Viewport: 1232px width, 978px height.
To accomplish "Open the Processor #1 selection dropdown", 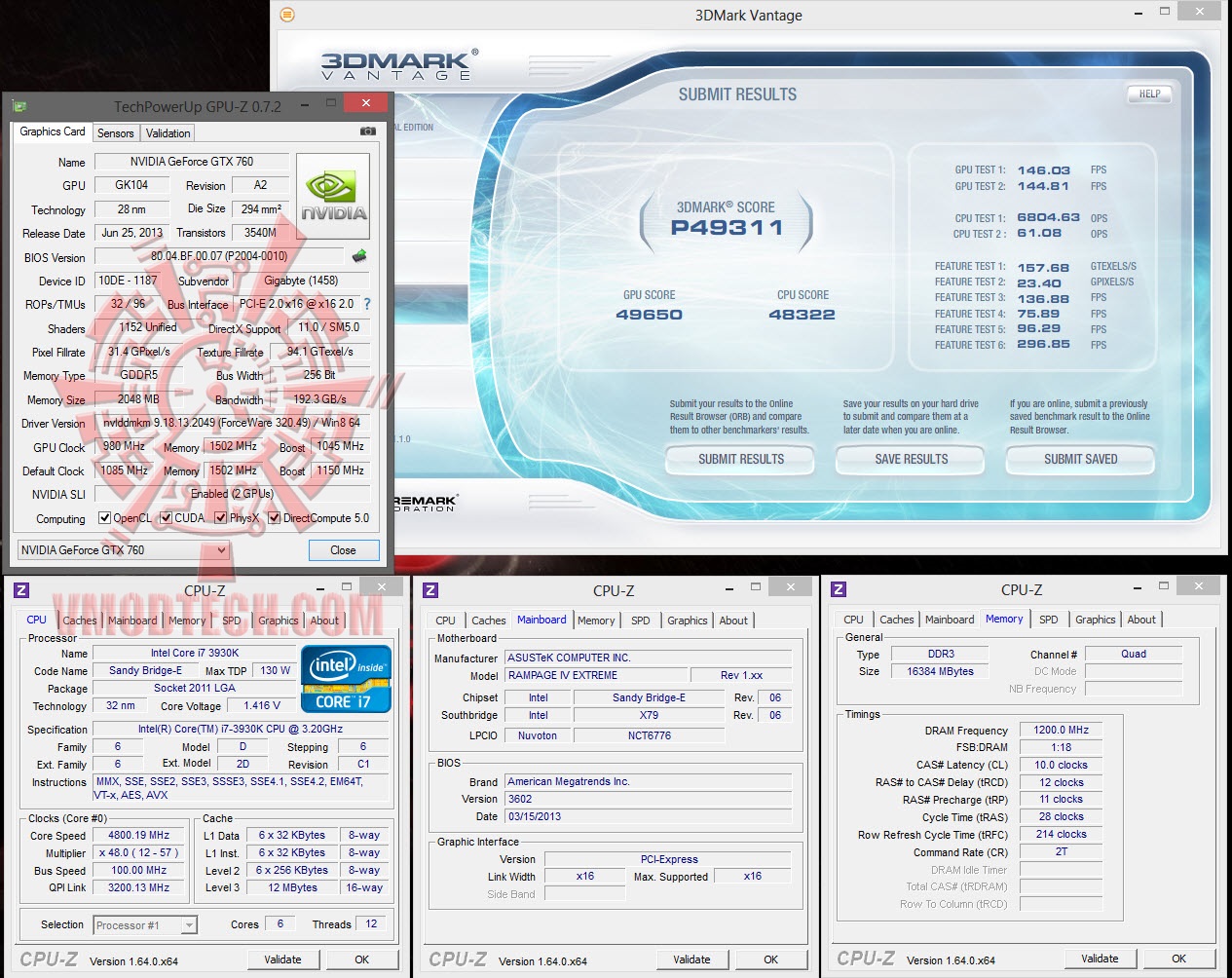I will pos(145,925).
